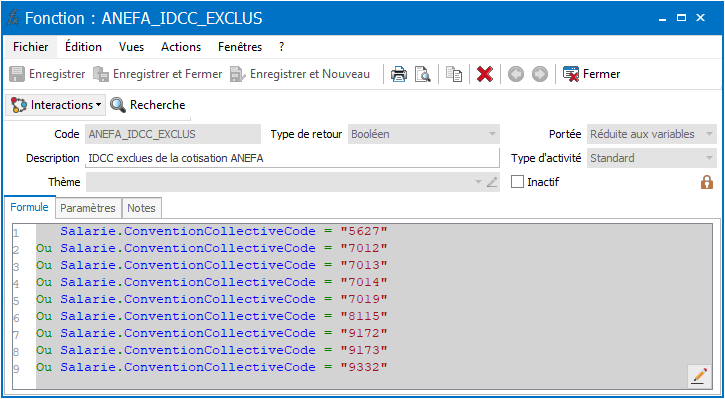
Task: Open the Édition menu
Action: coord(83,47)
